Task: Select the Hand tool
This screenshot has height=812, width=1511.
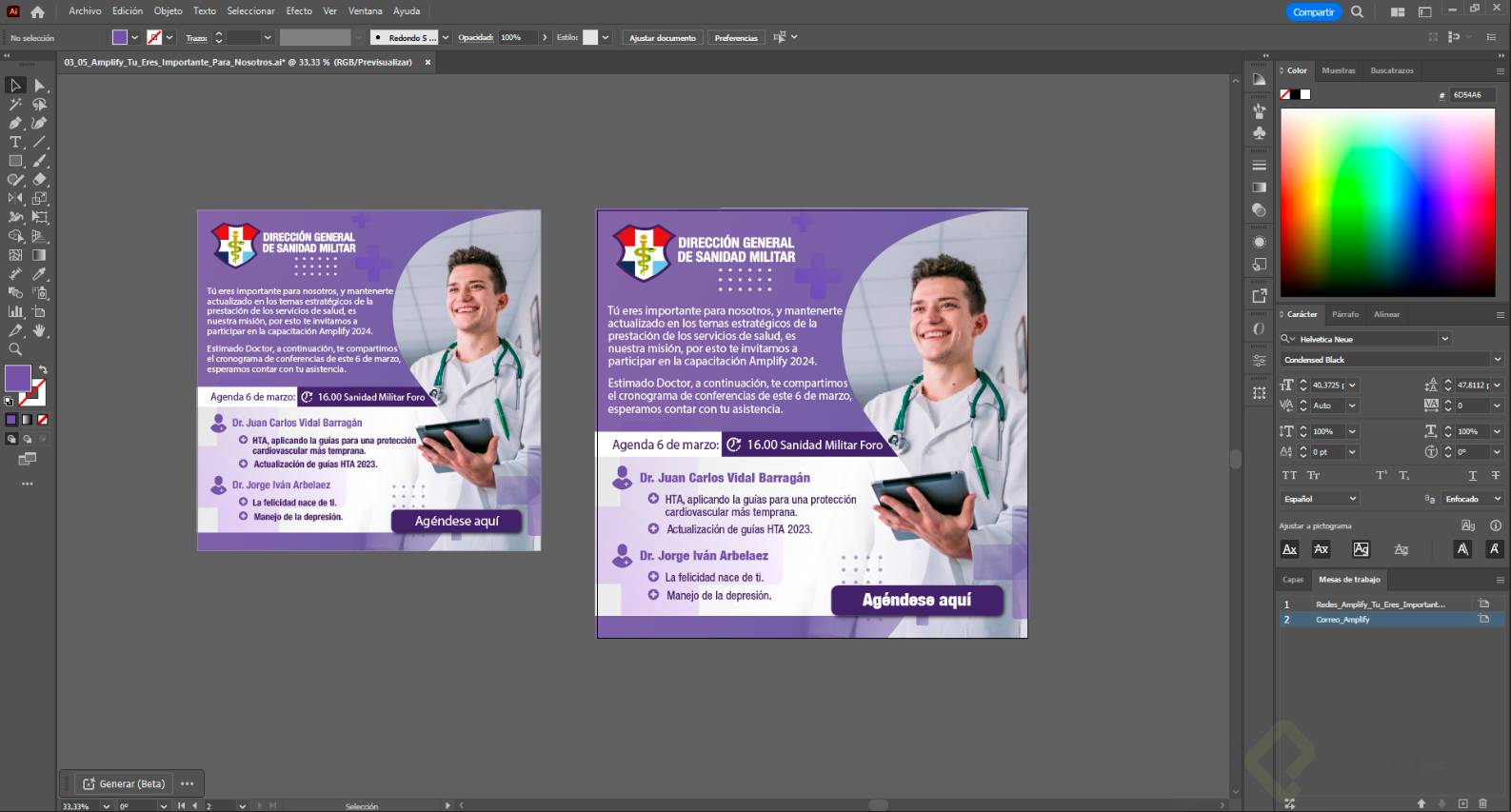Action: (x=40, y=330)
